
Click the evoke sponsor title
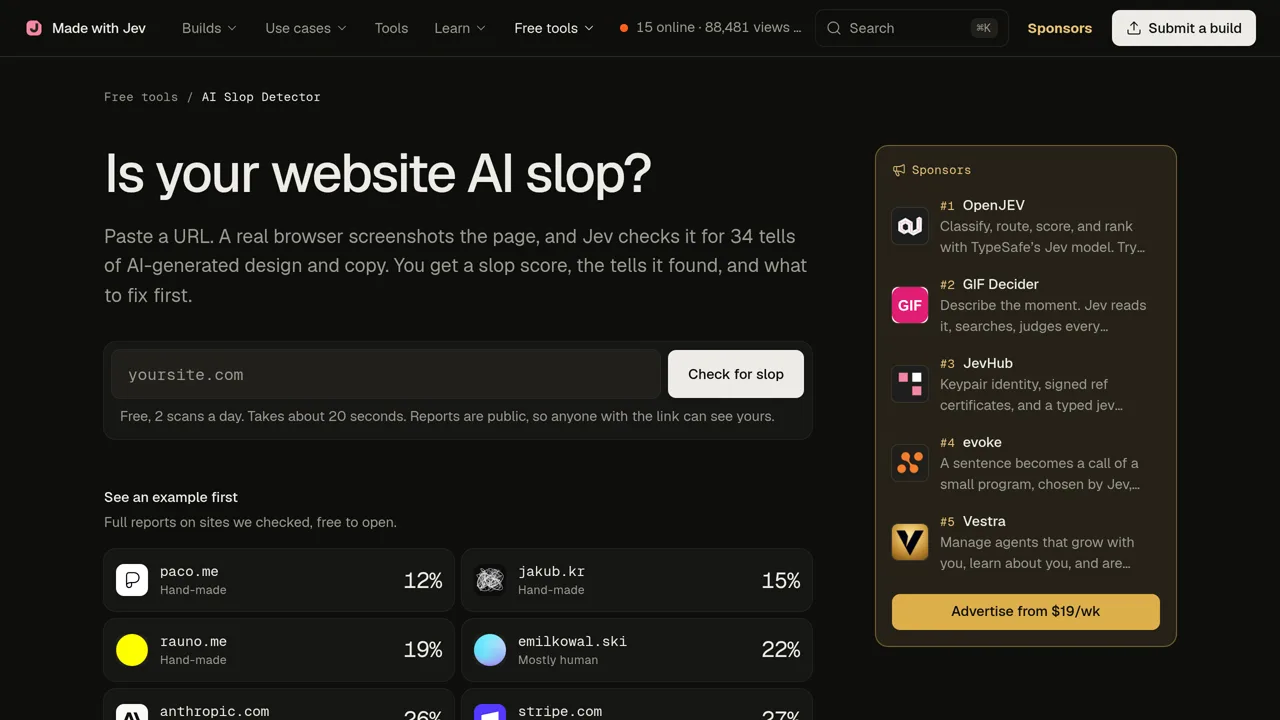[x=982, y=442]
